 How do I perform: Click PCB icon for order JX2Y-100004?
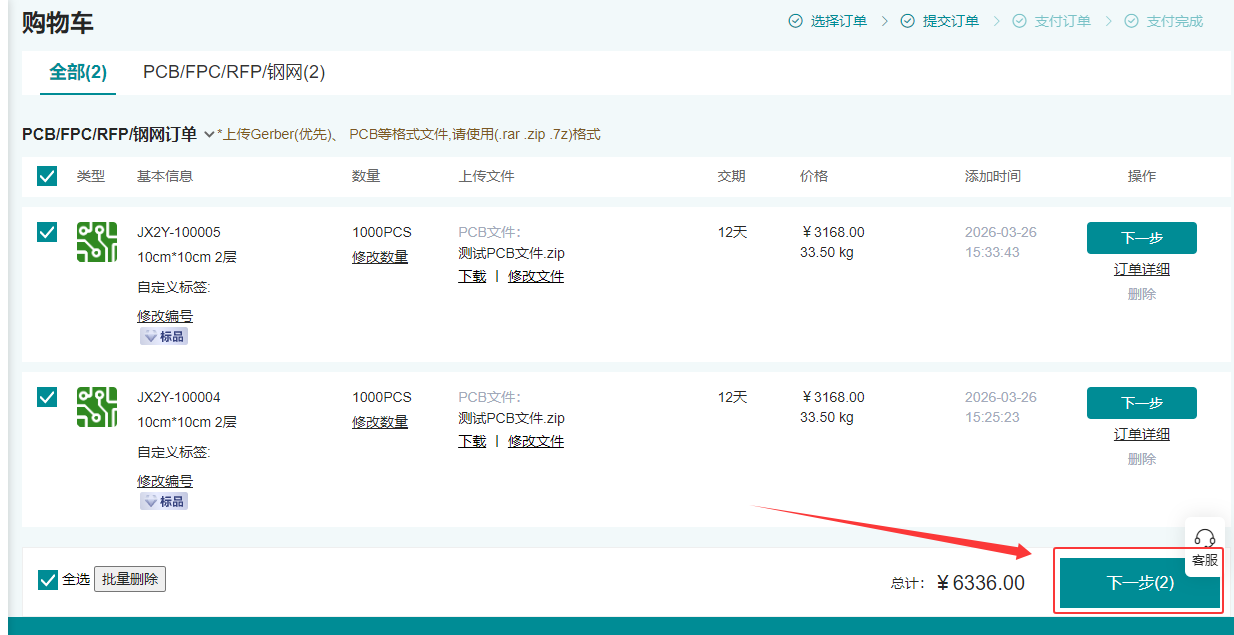(97, 408)
